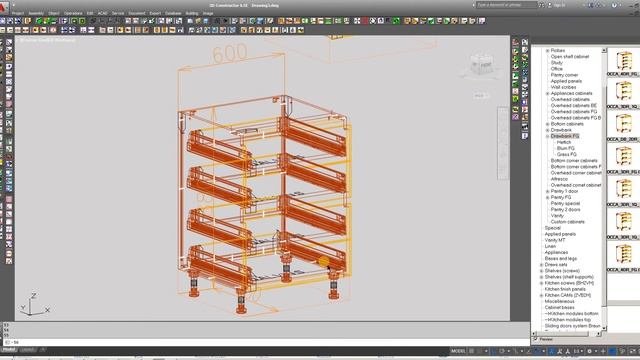Select Custom cabinets in the tree
Screen dimensions: 640x360
(x=568, y=222)
